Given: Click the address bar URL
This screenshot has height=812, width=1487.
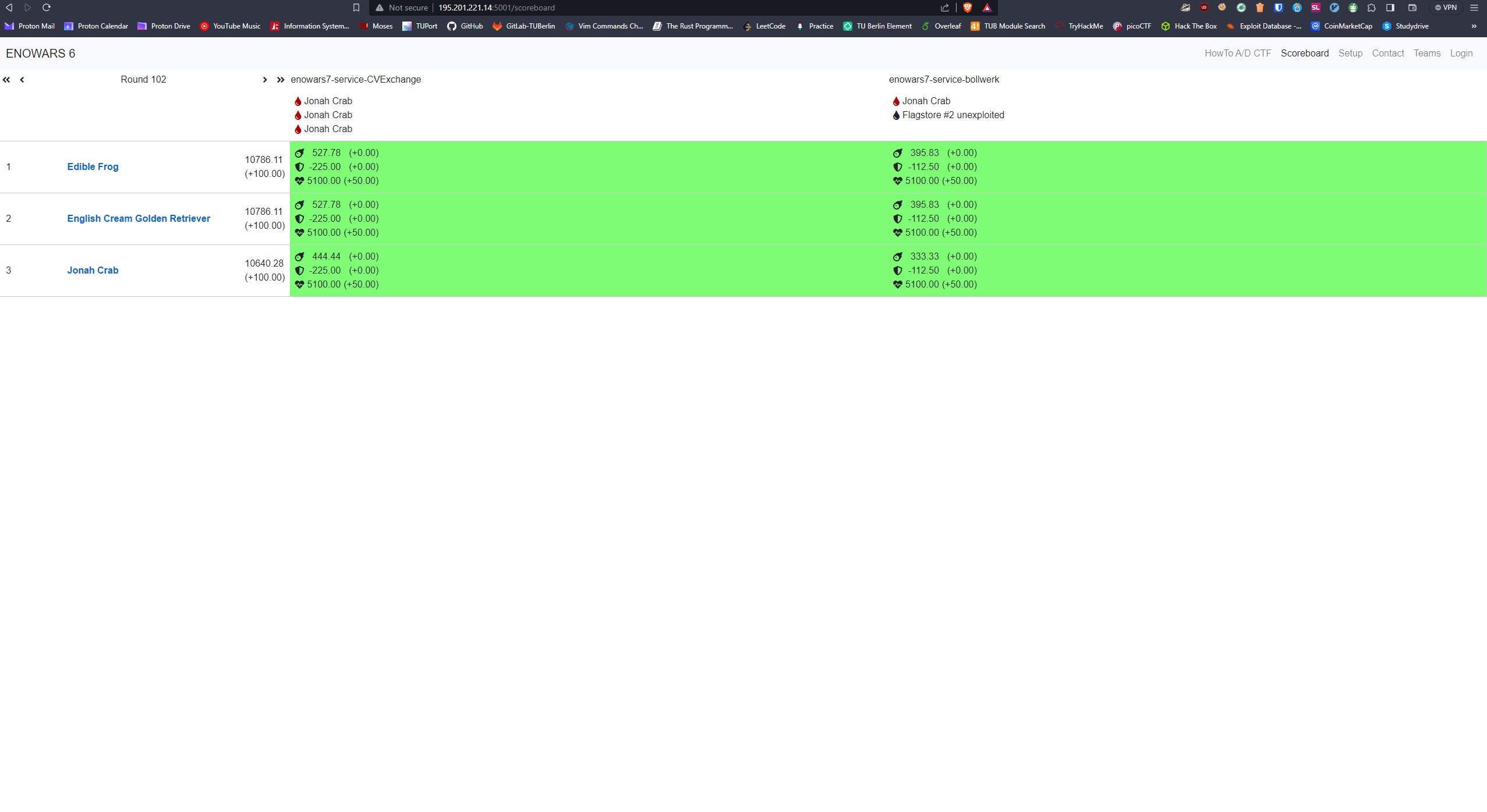Looking at the screenshot, I should point(496,8).
